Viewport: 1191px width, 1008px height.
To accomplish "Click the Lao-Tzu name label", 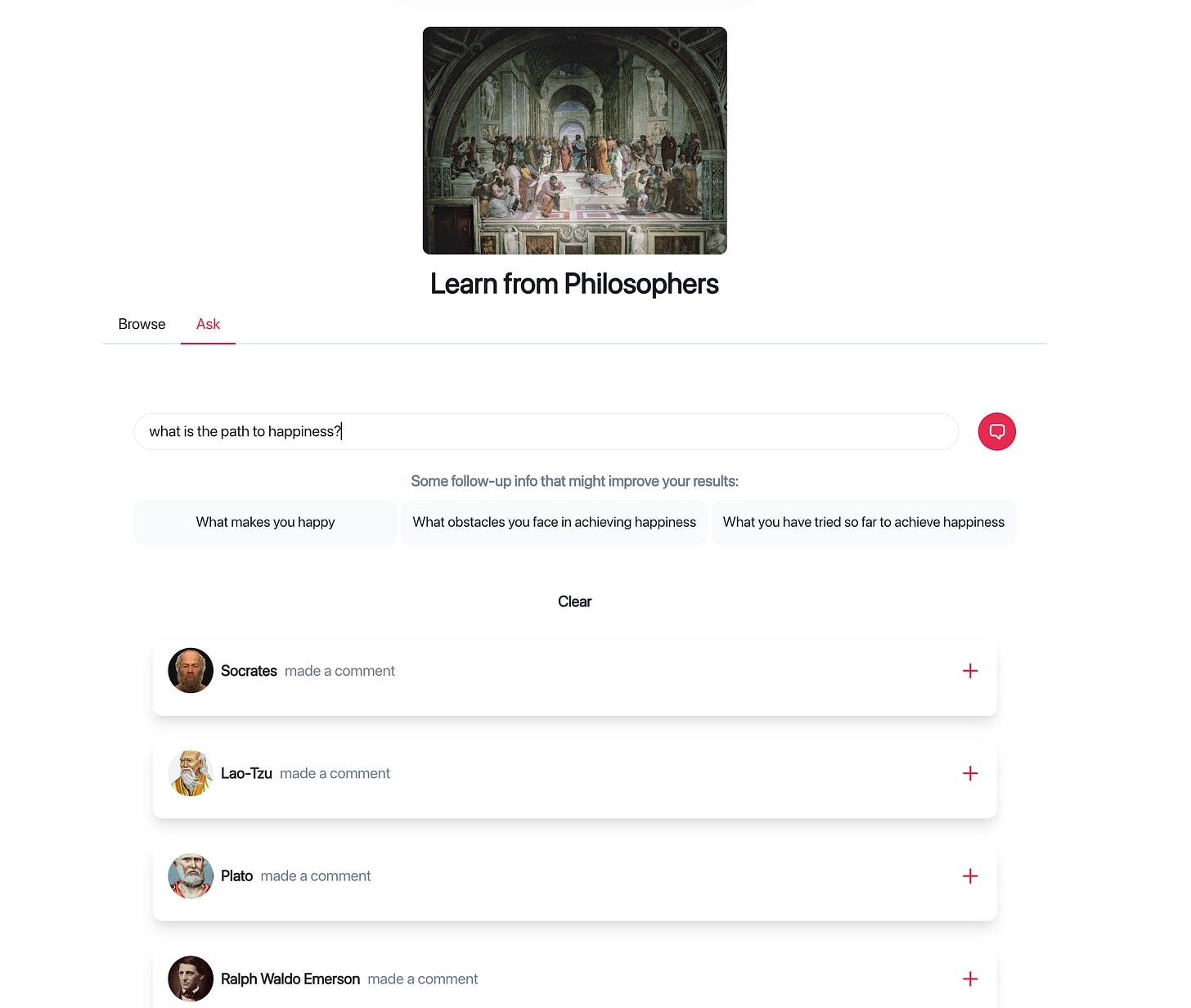I will (246, 773).
